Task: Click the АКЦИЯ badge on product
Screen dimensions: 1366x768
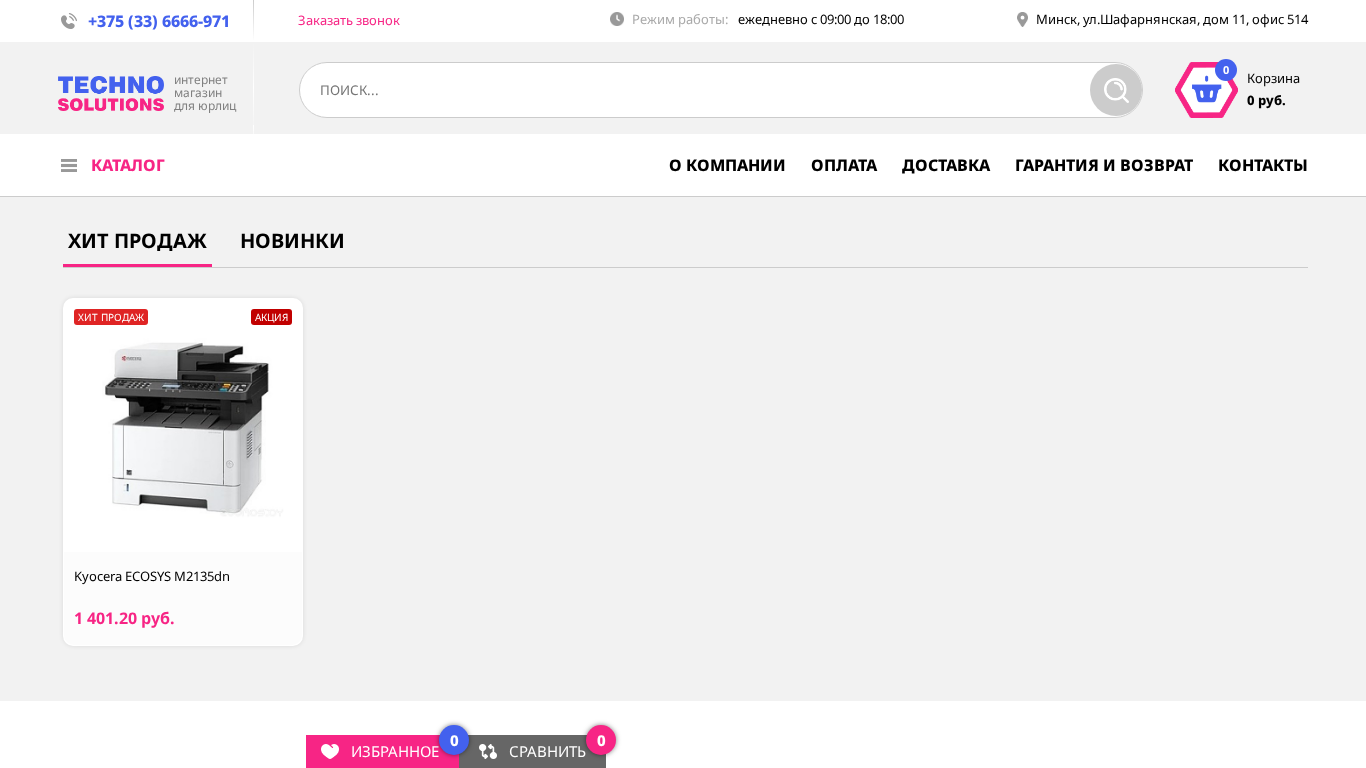Action: [x=271, y=317]
